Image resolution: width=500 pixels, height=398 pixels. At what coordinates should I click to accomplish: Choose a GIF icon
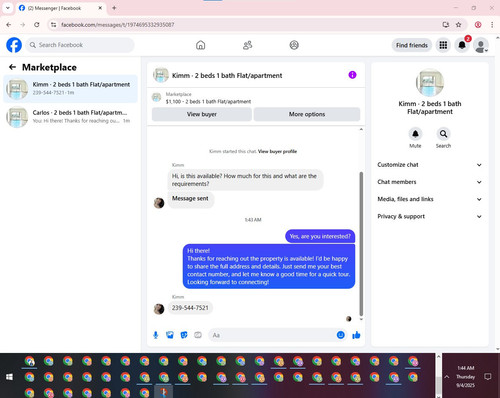pyautogui.click(x=198, y=335)
